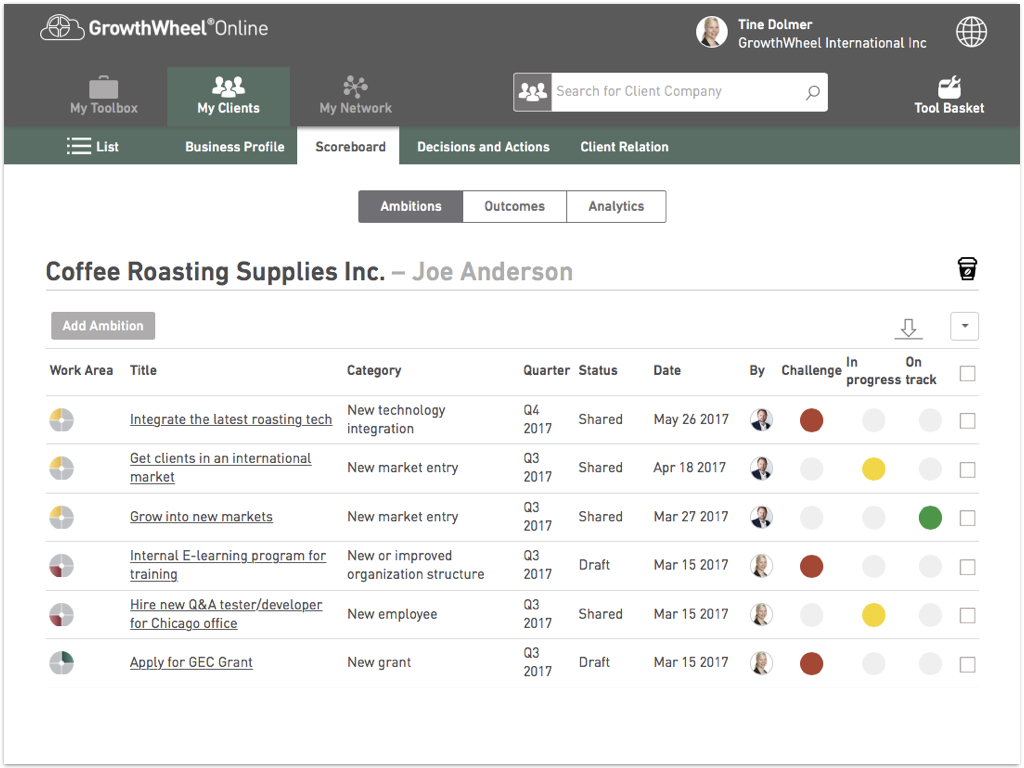Image resolution: width=1024 pixels, height=768 pixels.
Task: Check the box for Apply for GEC Grant
Action: pos(967,665)
